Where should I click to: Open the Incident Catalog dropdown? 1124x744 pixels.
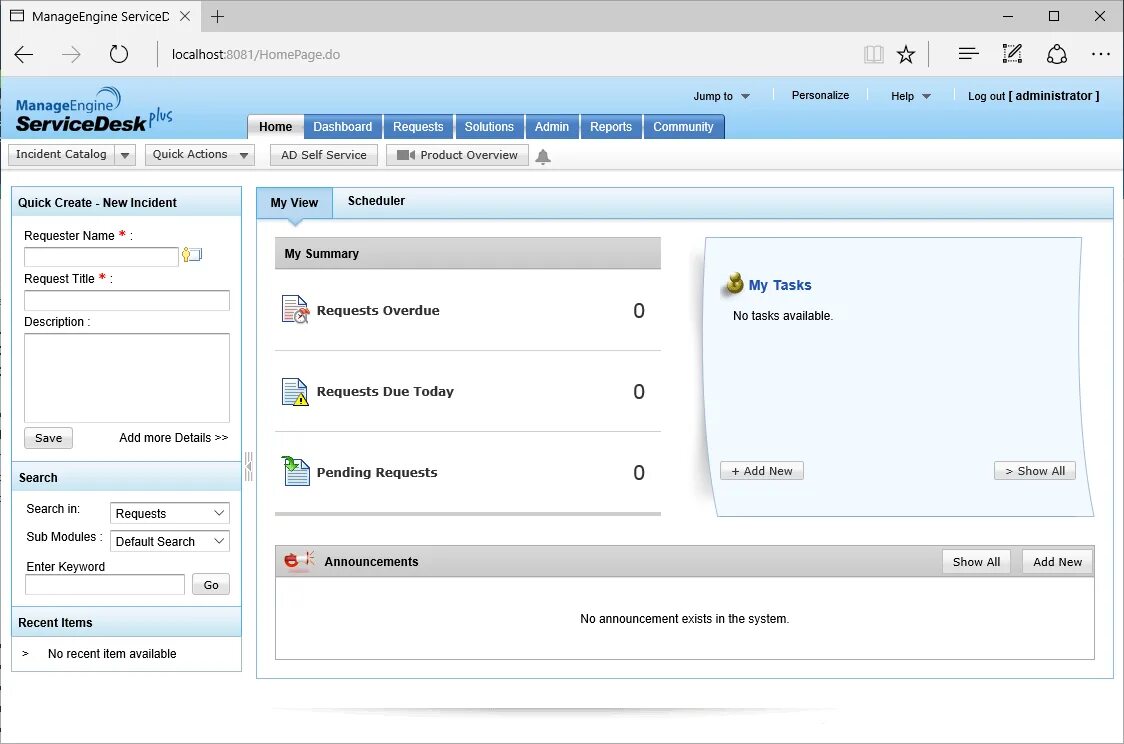point(124,155)
